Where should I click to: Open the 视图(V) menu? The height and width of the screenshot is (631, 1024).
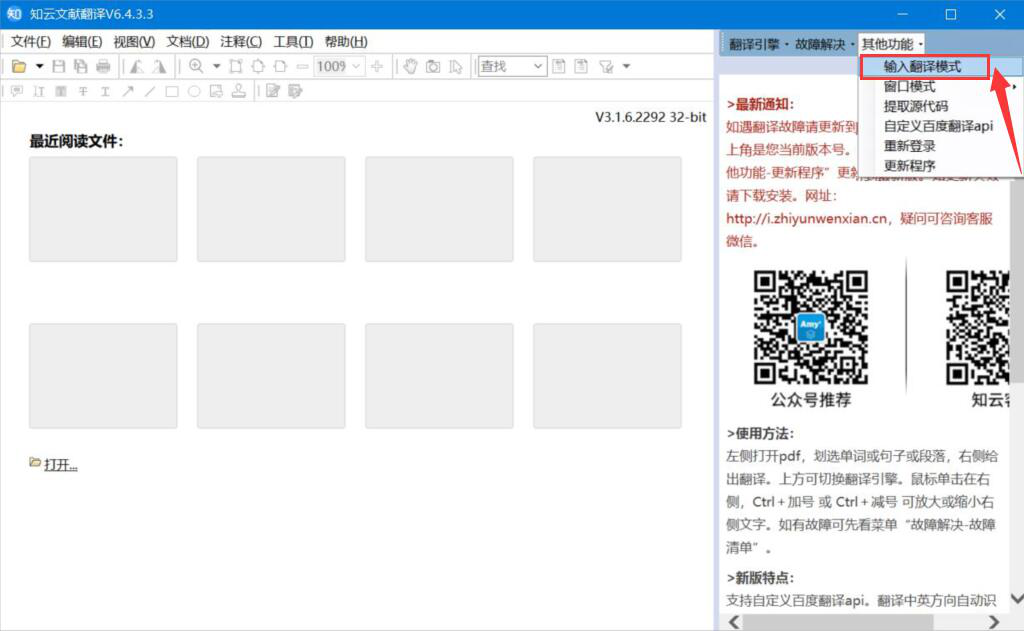coord(134,42)
